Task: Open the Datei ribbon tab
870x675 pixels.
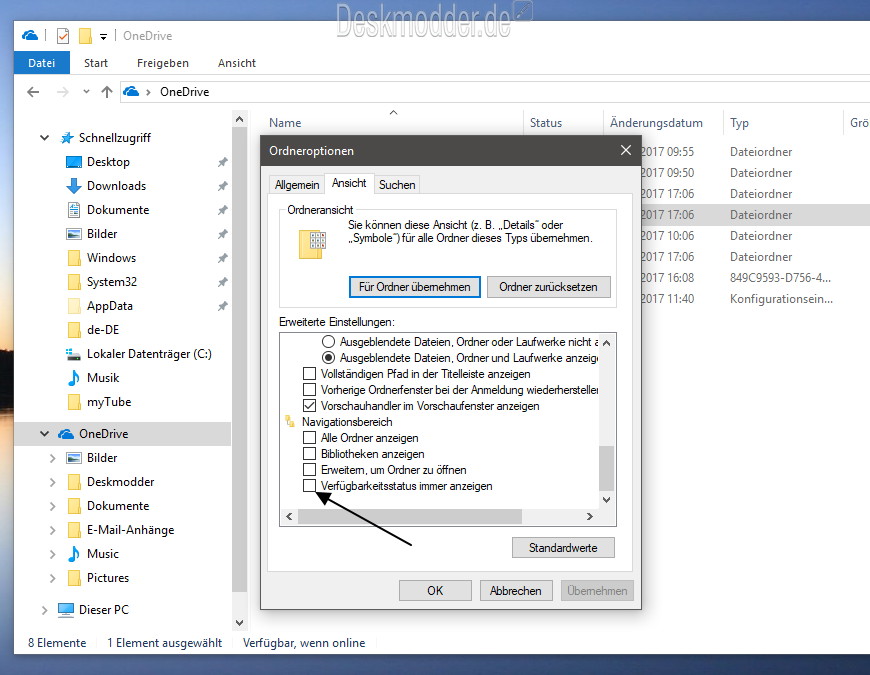Action: point(42,63)
